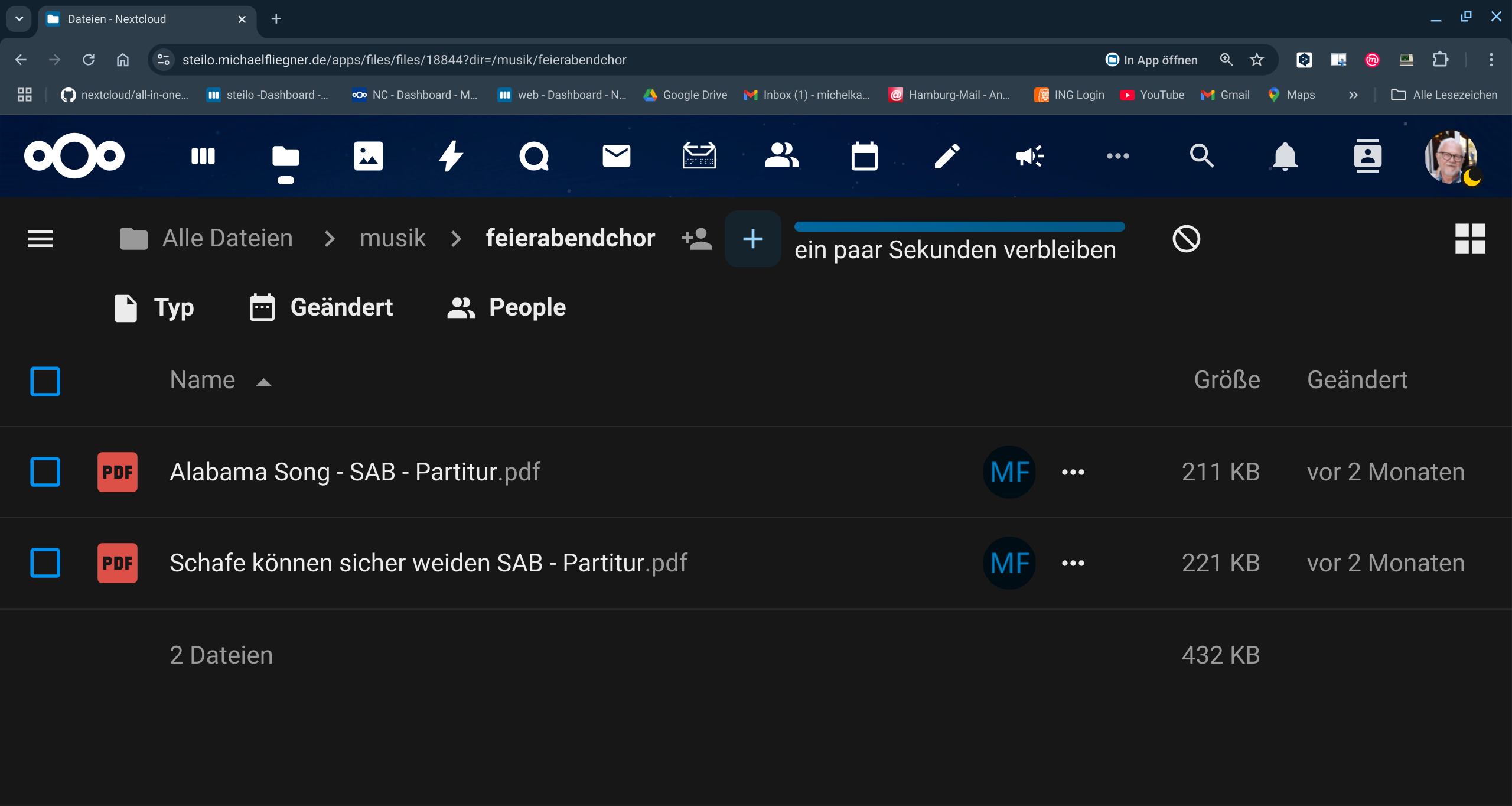Open the Calendar app icon

pyautogui.click(x=864, y=156)
